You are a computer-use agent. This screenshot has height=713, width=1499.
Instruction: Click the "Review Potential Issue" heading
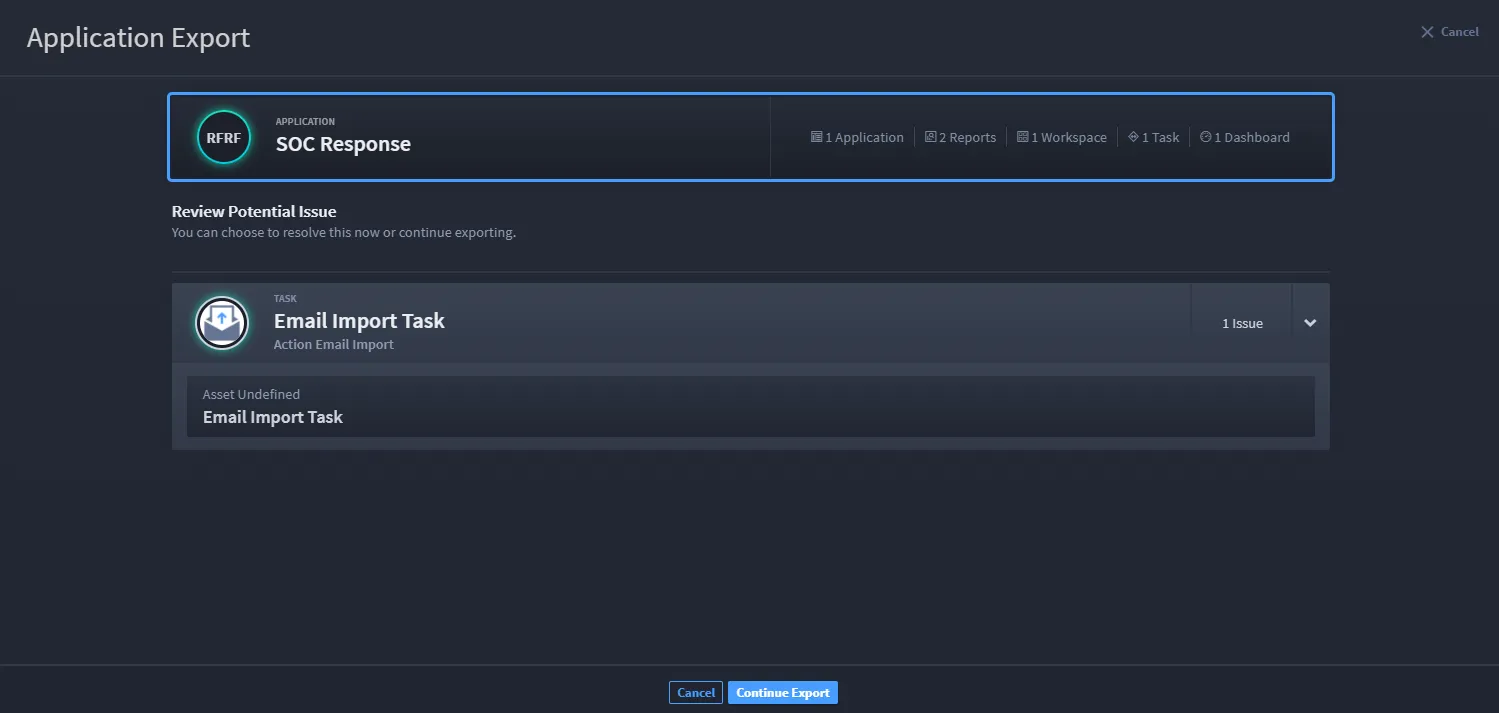pos(254,212)
